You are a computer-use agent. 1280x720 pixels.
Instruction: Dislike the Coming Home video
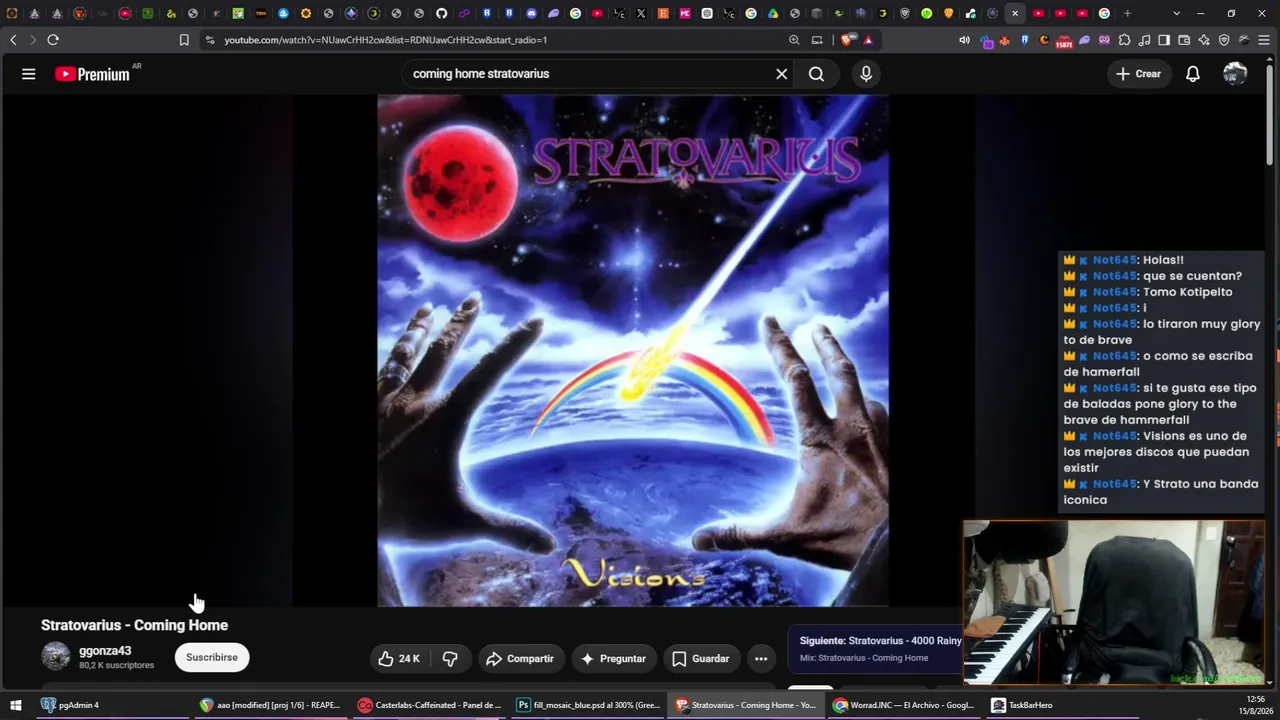[x=450, y=659]
